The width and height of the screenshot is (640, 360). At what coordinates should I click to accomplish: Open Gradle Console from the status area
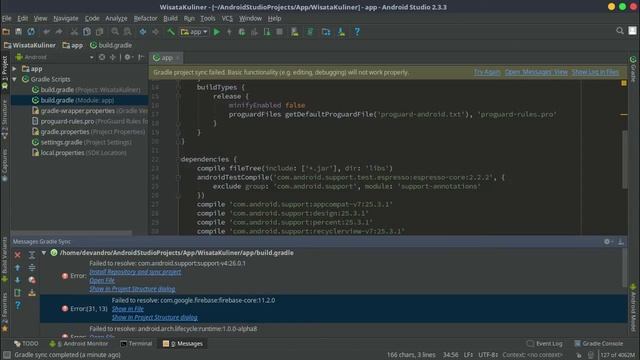tap(598, 344)
